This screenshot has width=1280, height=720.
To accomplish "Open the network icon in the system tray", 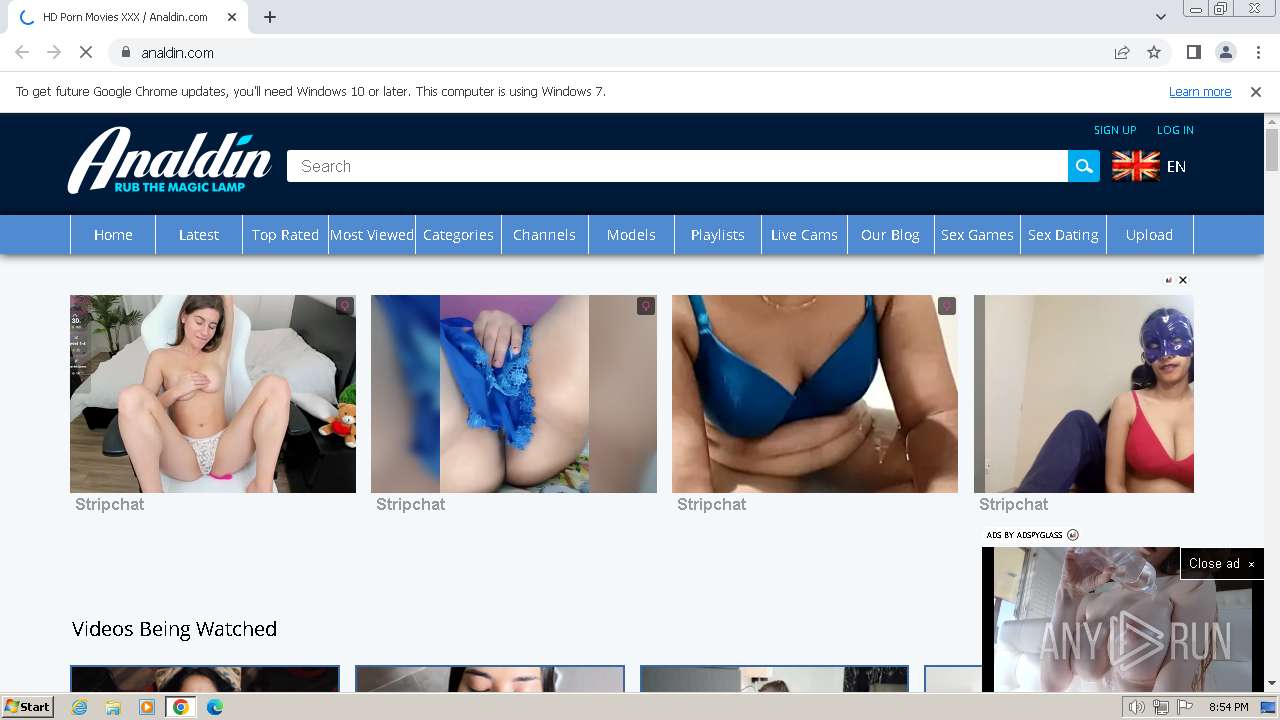I will point(1161,707).
